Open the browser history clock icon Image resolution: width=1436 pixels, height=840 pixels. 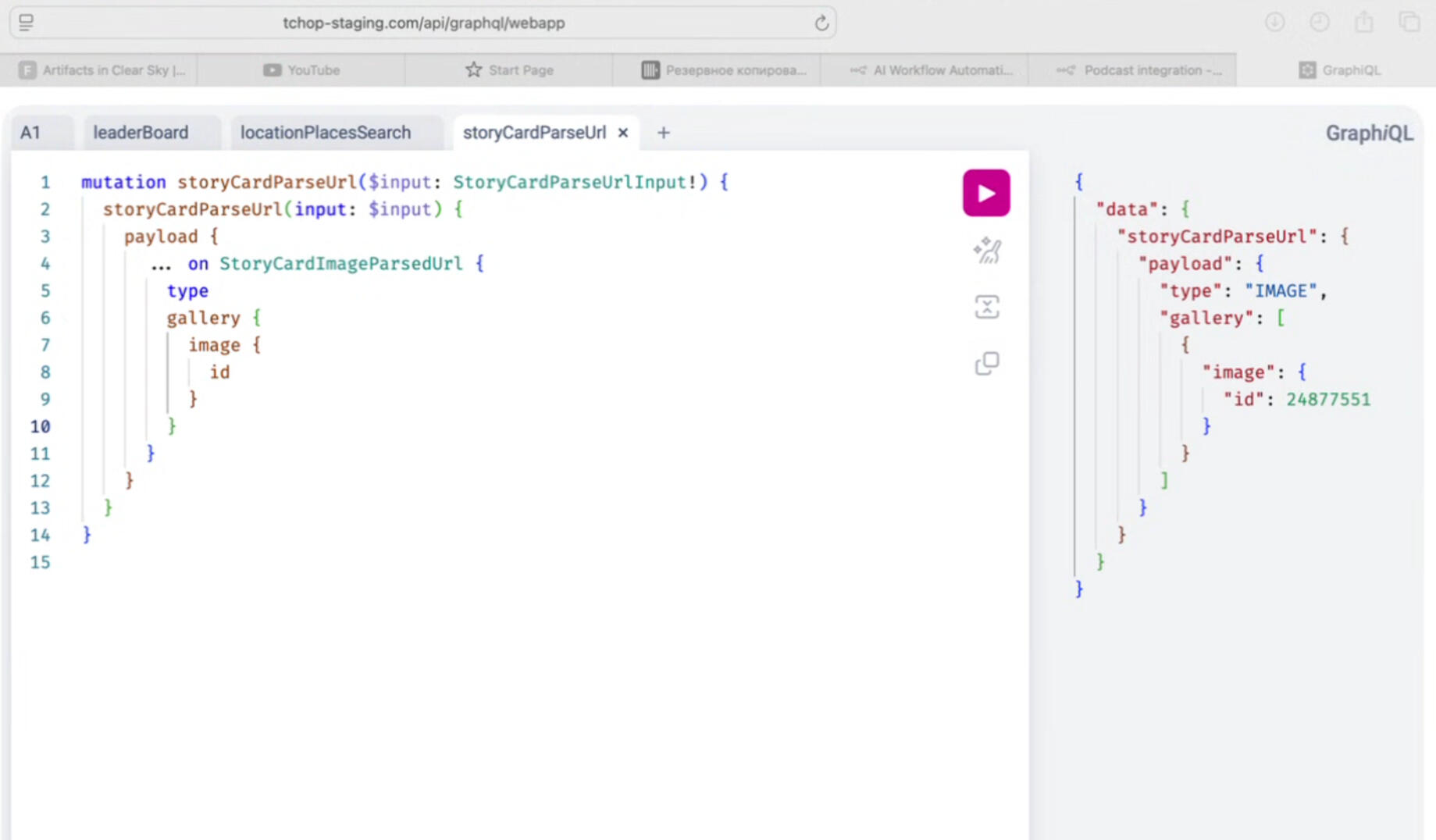coord(1320,23)
